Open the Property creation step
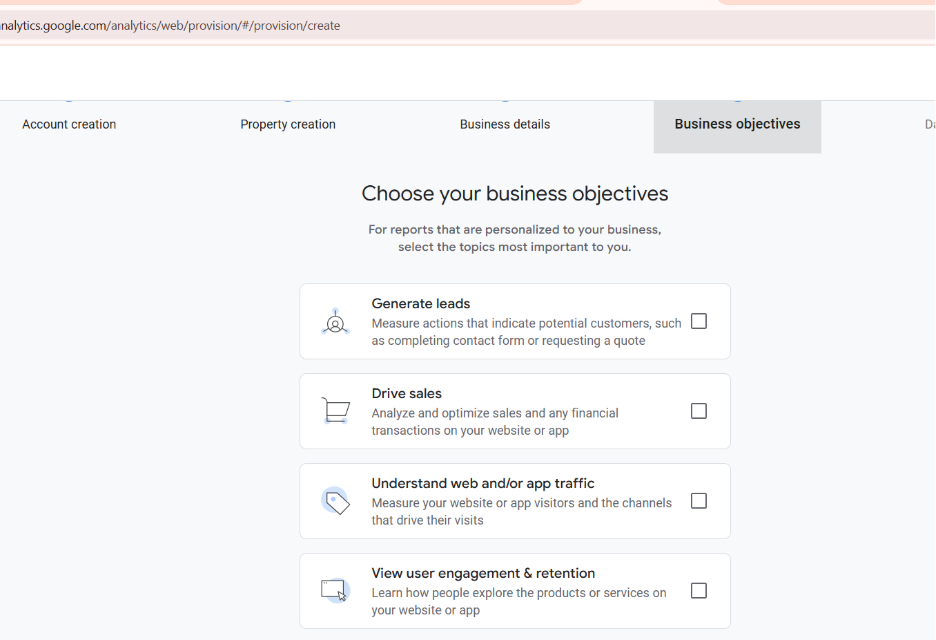 coord(287,124)
